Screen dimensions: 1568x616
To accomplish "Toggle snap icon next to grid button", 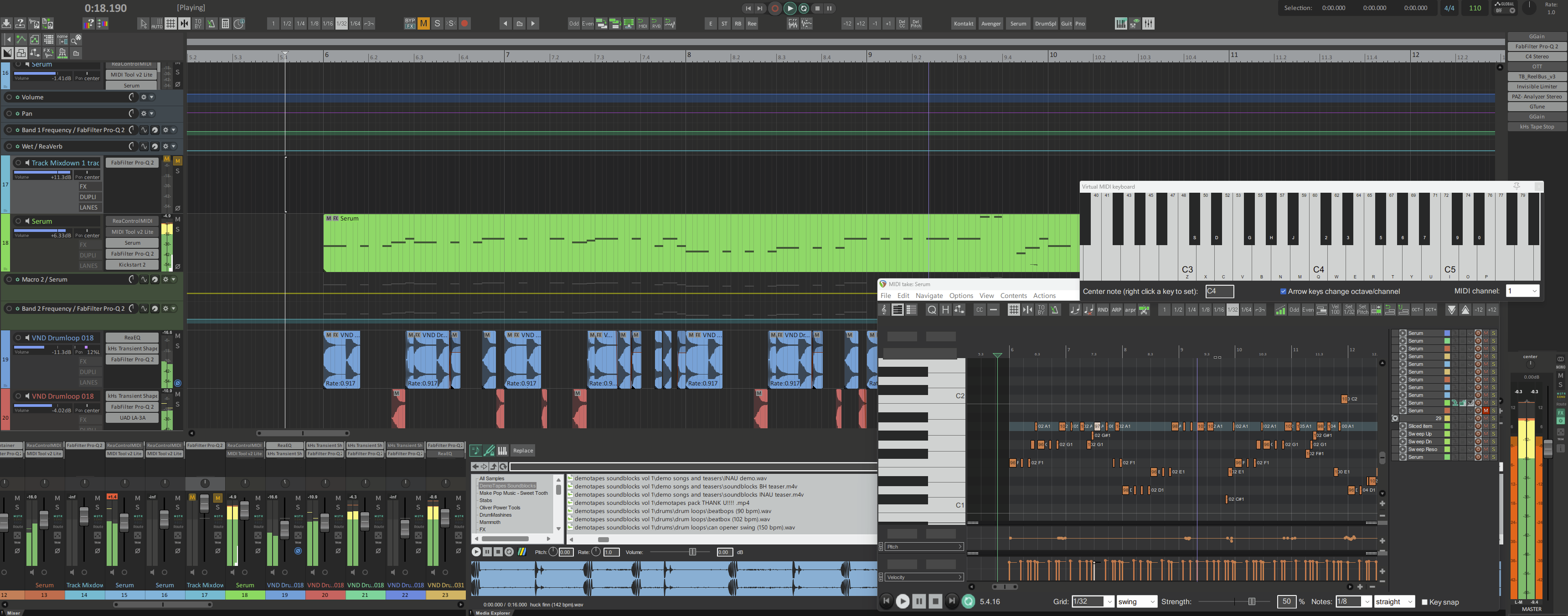I will (x=185, y=24).
